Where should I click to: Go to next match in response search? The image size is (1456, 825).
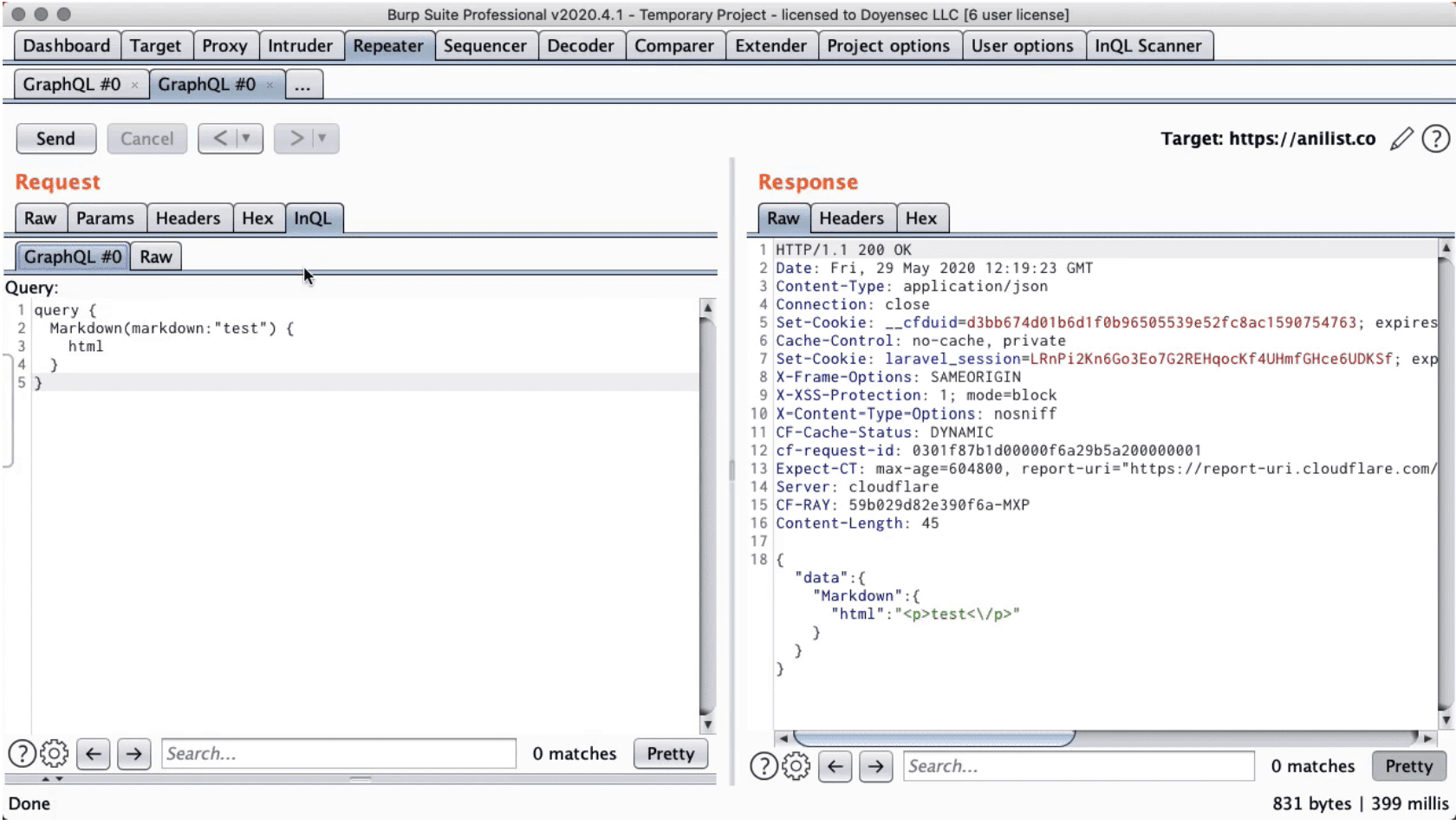coord(875,766)
